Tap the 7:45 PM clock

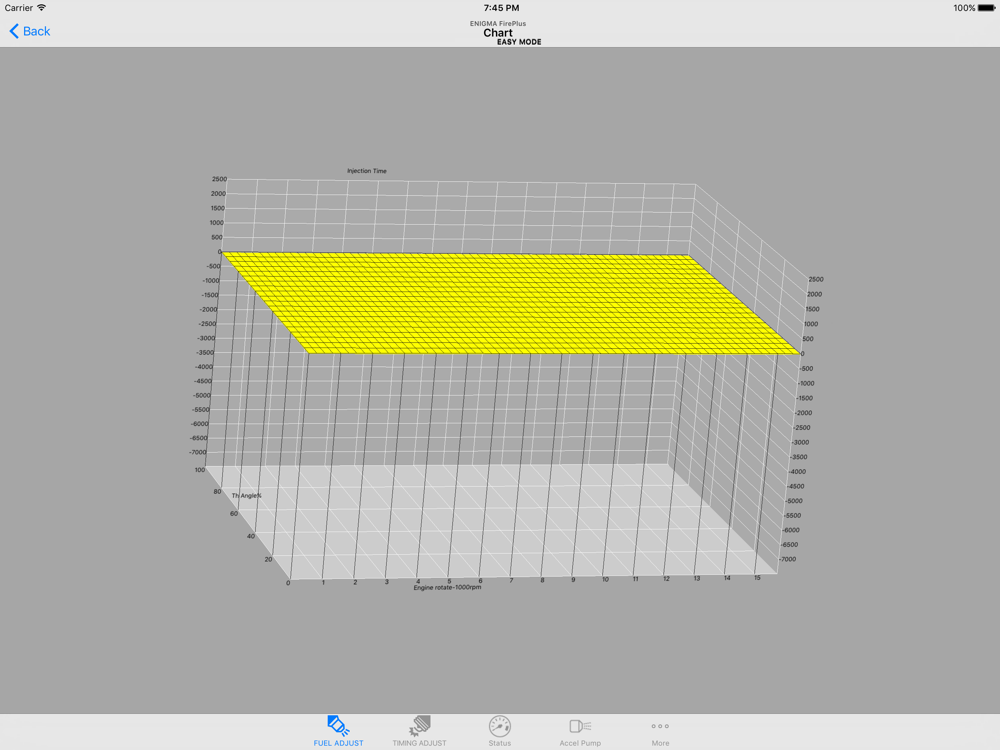pyautogui.click(x=499, y=8)
